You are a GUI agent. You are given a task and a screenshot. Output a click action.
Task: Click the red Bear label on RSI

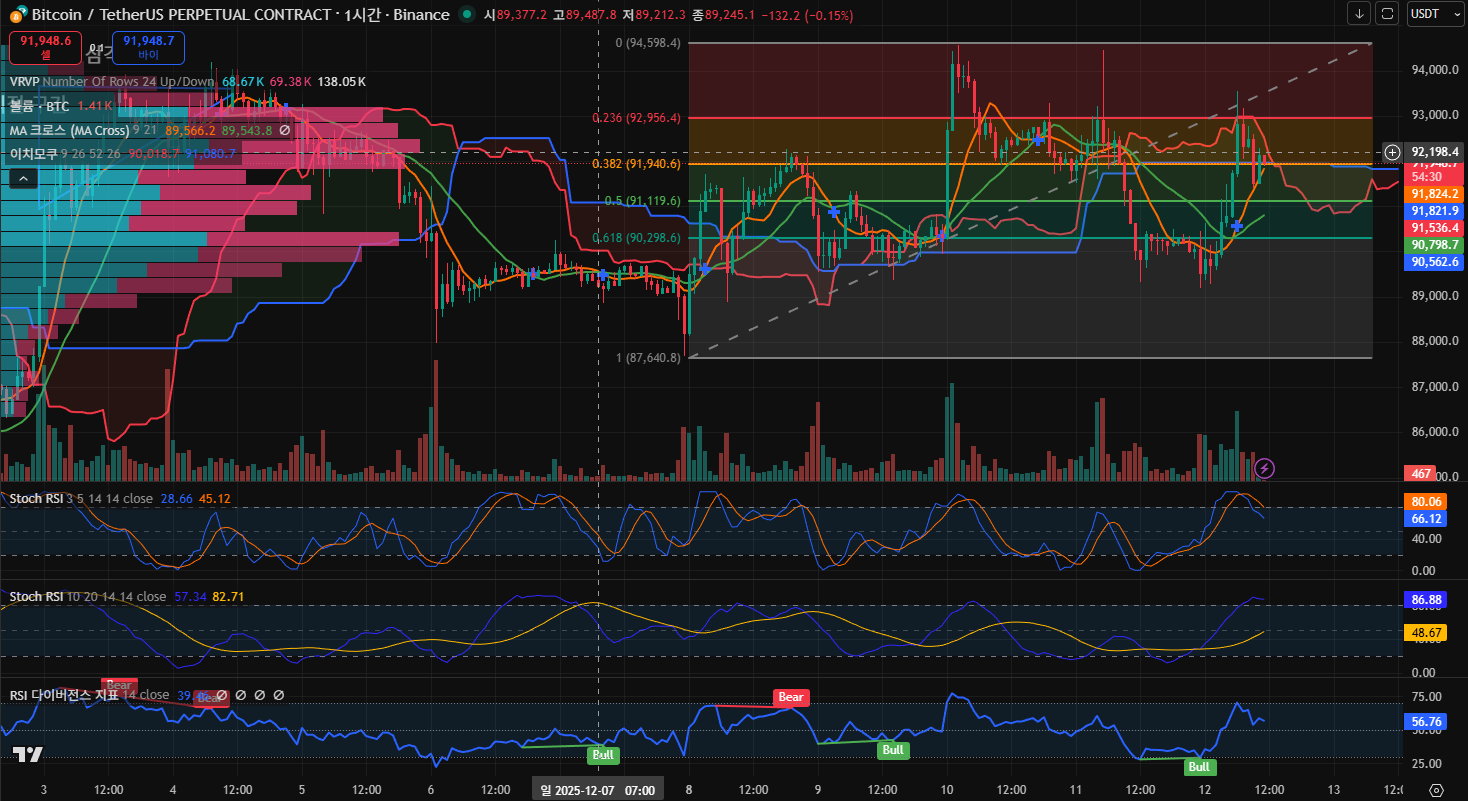pyautogui.click(x=790, y=697)
